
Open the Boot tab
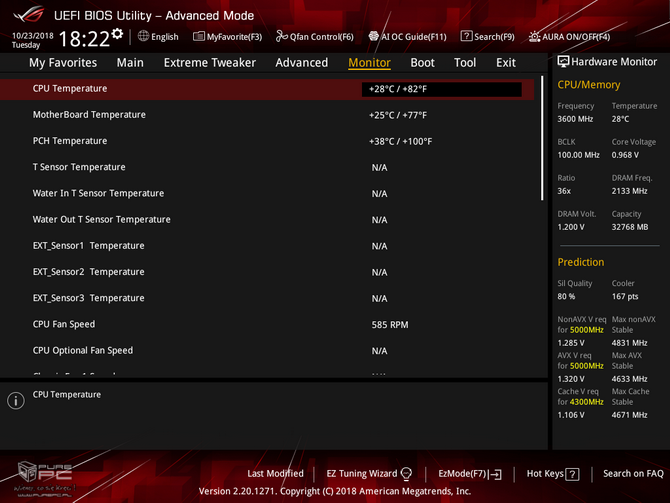(x=422, y=63)
